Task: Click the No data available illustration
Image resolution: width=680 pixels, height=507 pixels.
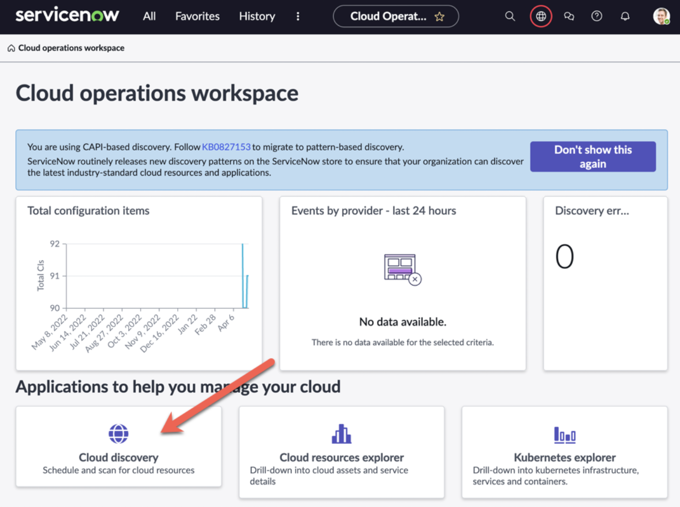Action: click(402, 269)
